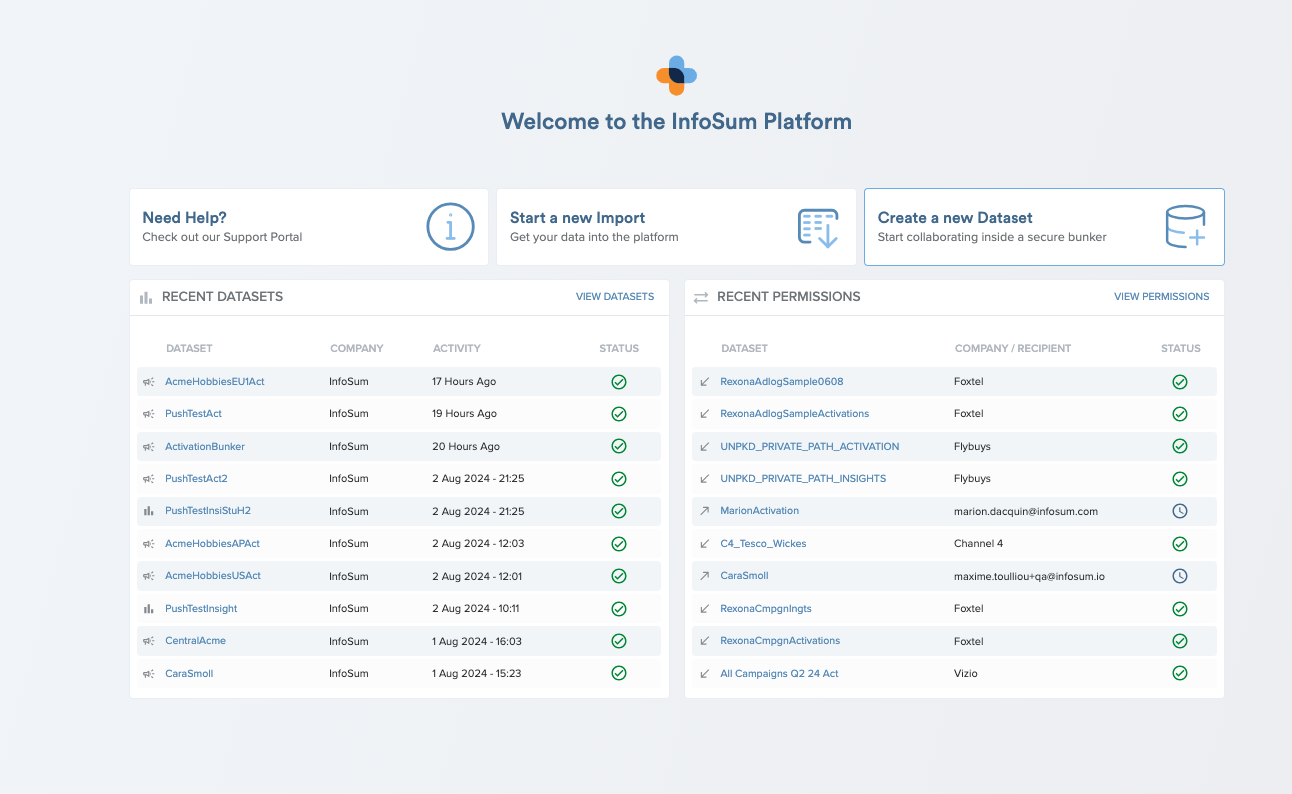The height and width of the screenshot is (794, 1292).
Task: Click the marion.dacquin@infosum.com recipient text
Action: pyautogui.click(x=1026, y=511)
